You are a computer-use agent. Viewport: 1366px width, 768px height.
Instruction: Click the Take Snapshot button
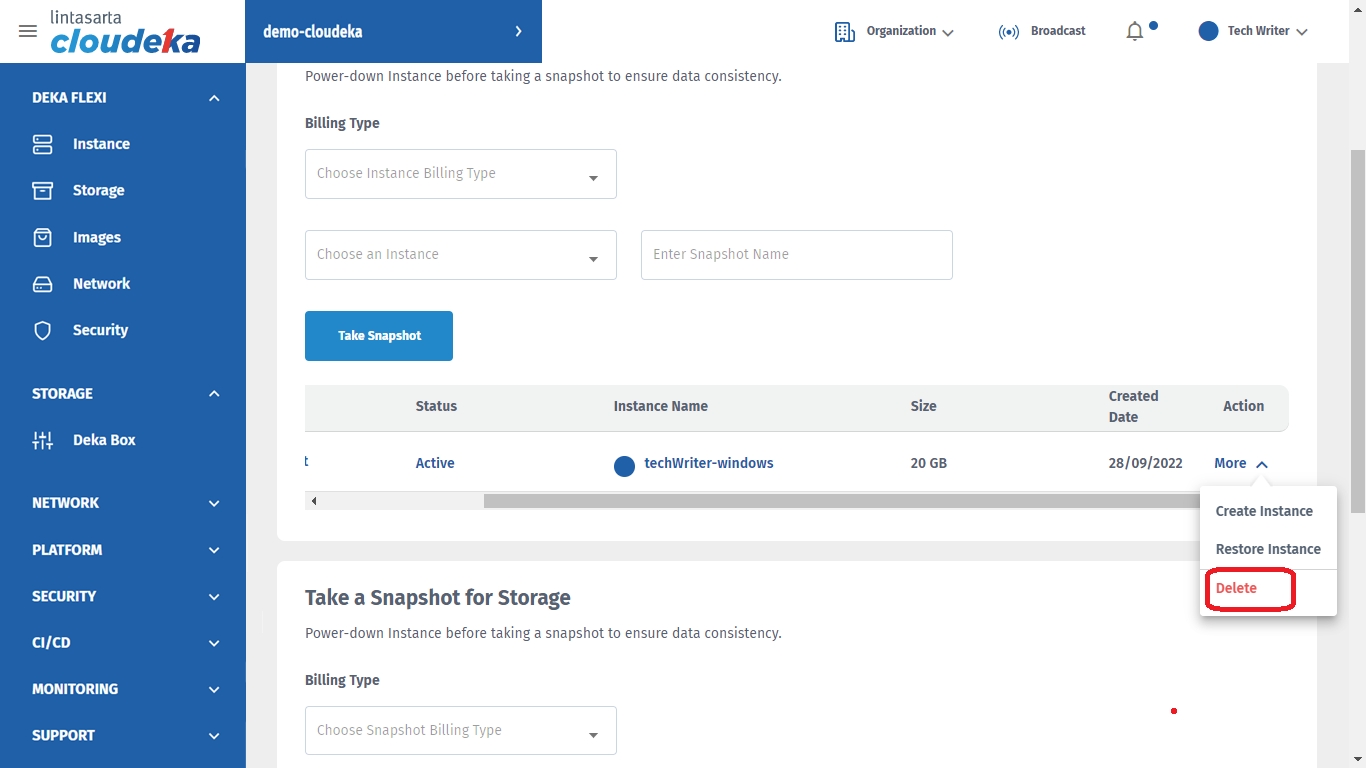(x=379, y=336)
